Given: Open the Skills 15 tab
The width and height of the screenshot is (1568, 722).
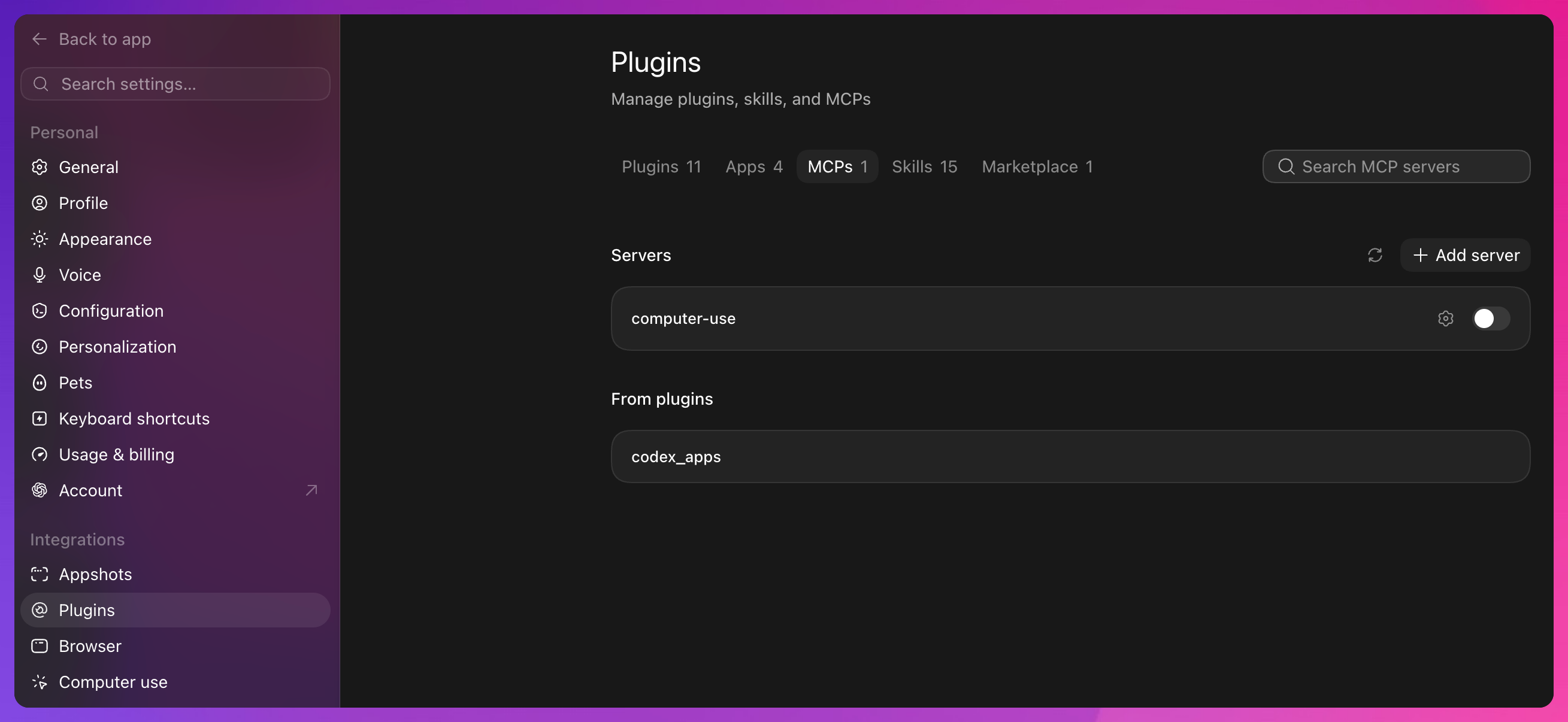Looking at the screenshot, I should click(x=924, y=166).
